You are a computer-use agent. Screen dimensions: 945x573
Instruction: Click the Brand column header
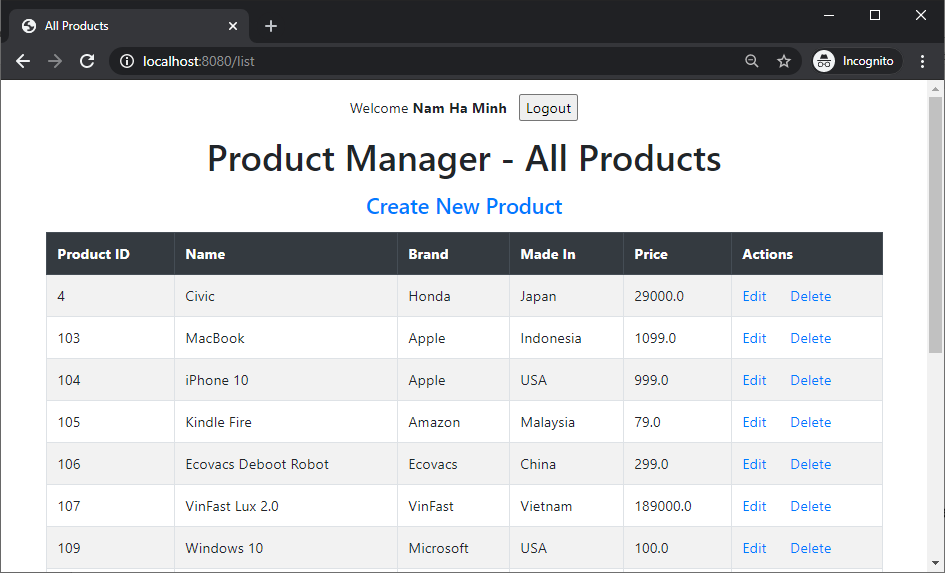pos(453,254)
